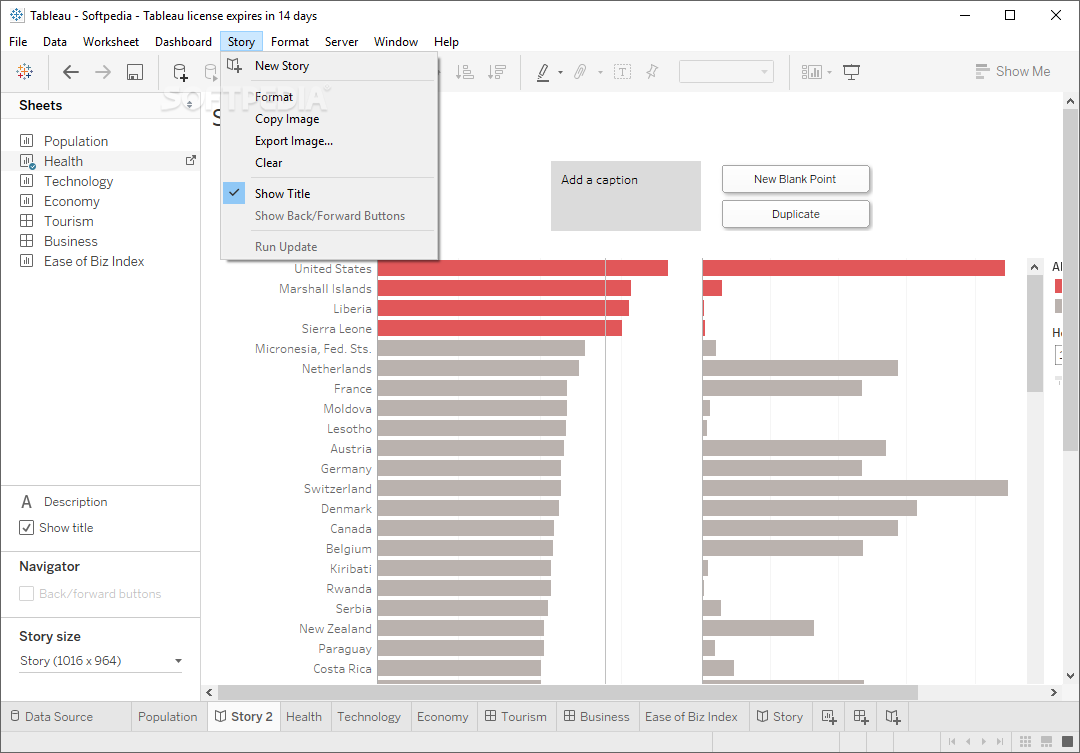
Task: Click the New Story tab icon at bottom
Action: pyautogui.click(x=893, y=717)
